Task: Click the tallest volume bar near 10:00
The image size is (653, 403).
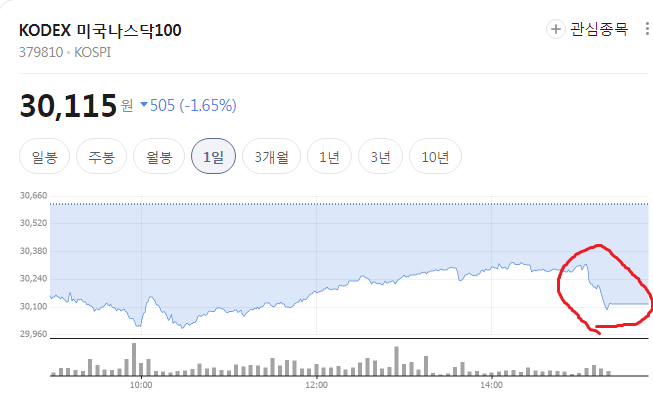Action: (134, 359)
